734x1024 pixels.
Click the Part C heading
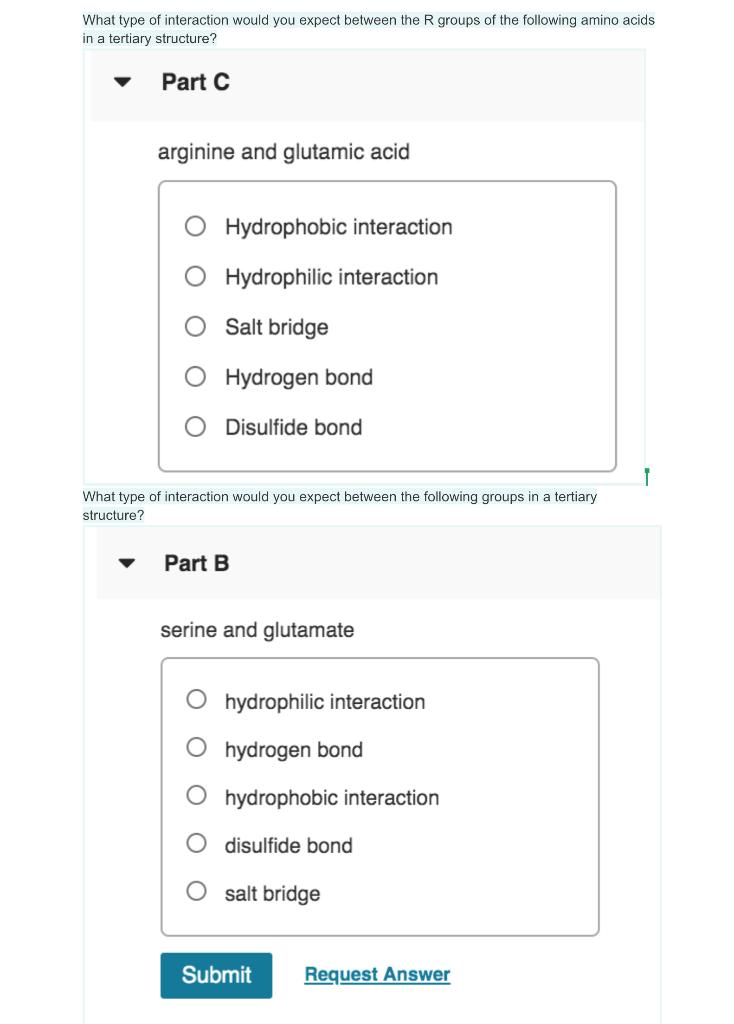(x=196, y=83)
